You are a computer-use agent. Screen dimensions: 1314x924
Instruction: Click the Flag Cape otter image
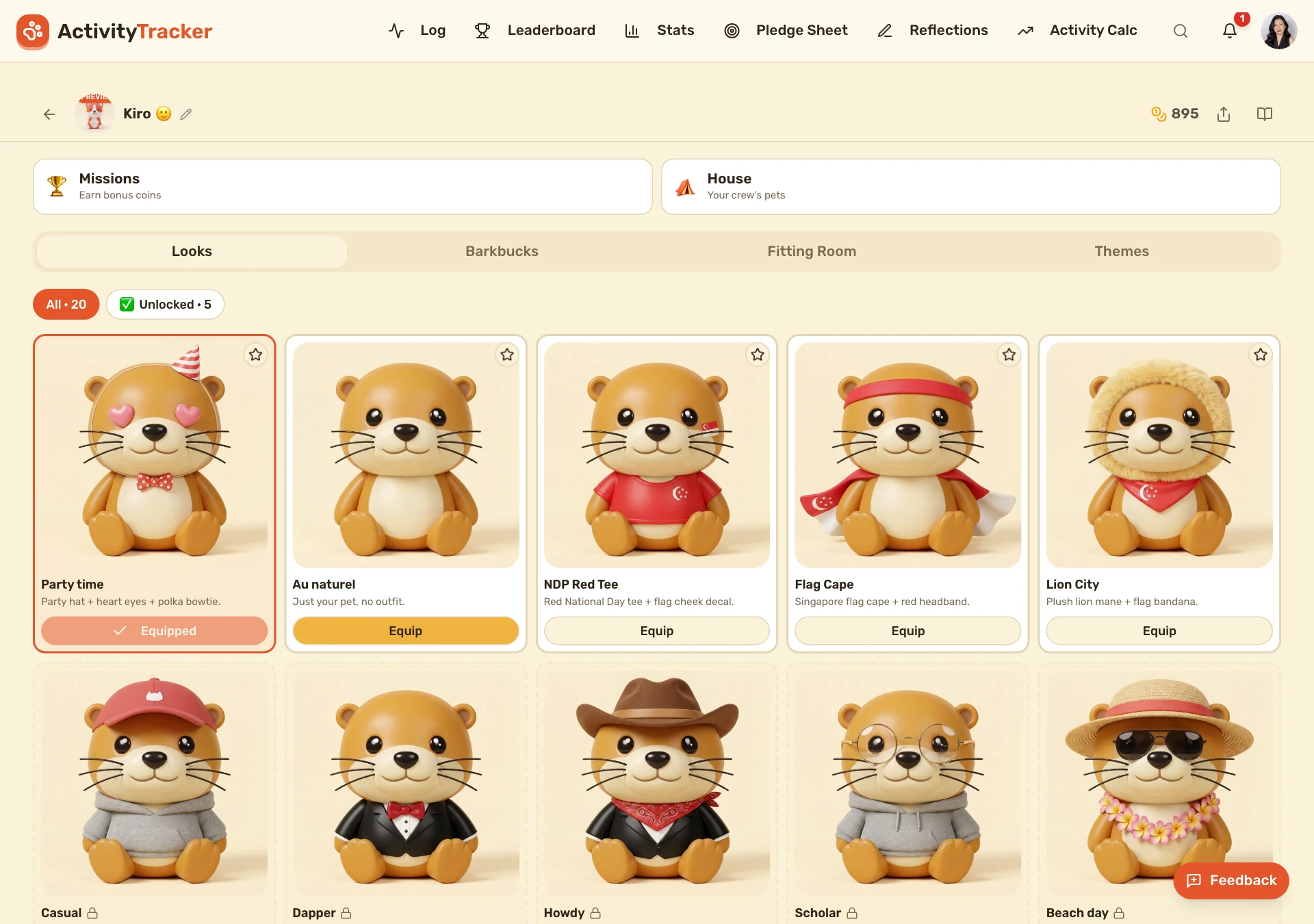(908, 455)
